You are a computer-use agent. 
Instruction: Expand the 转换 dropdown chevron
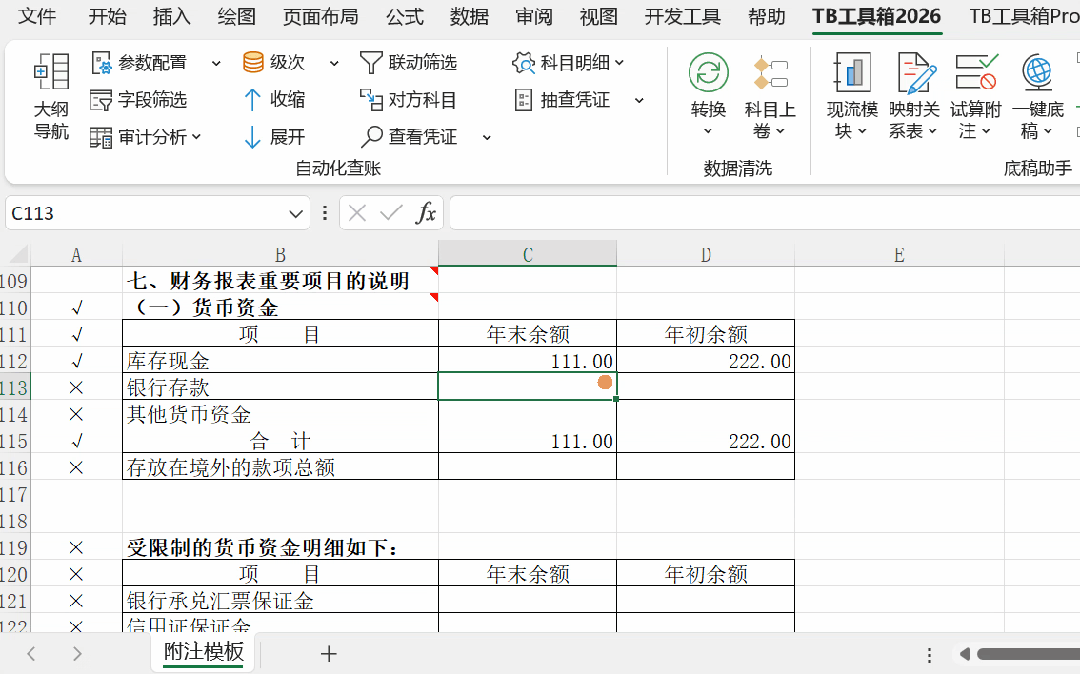(707, 131)
